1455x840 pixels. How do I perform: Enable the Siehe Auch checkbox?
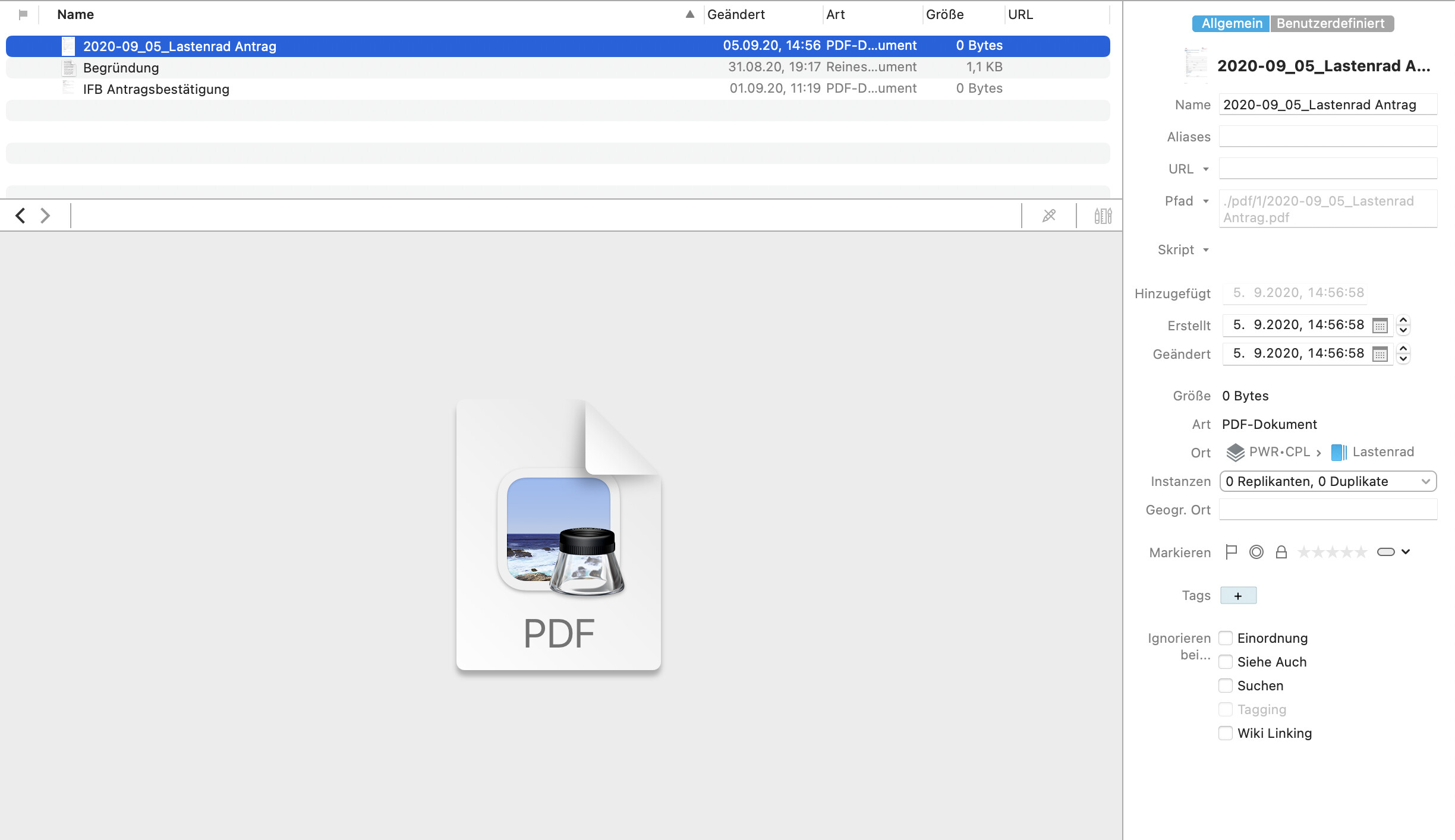click(1226, 662)
